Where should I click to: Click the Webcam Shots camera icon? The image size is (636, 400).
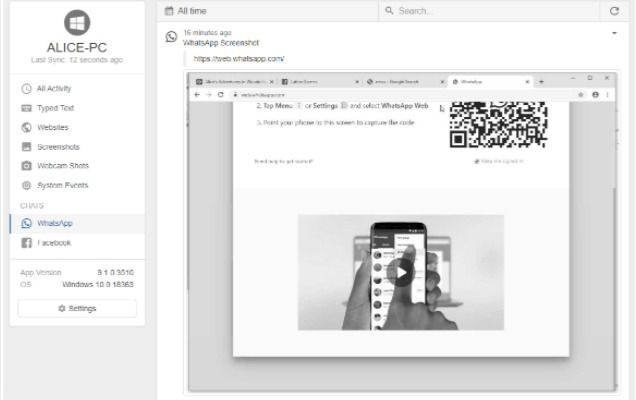click(26, 166)
